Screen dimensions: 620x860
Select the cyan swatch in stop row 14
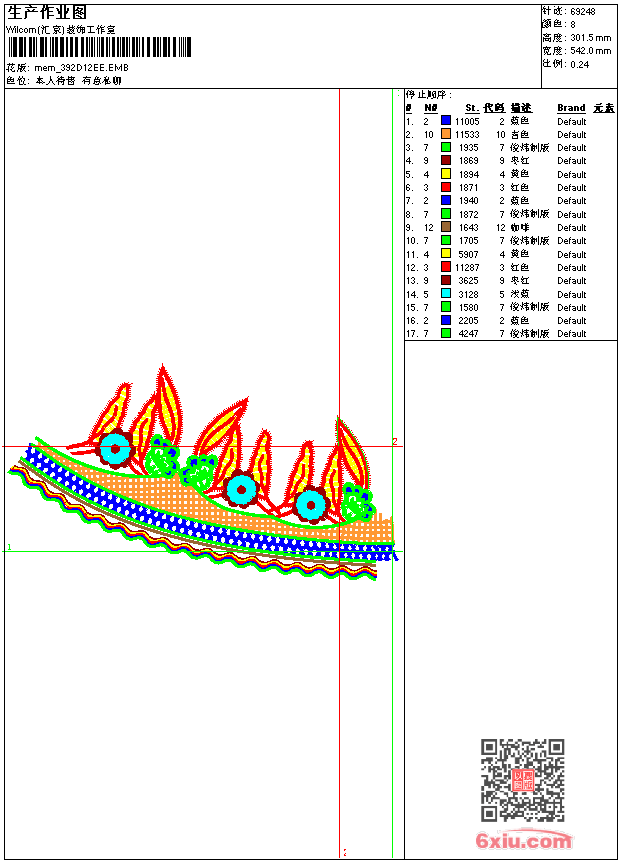(x=446, y=294)
